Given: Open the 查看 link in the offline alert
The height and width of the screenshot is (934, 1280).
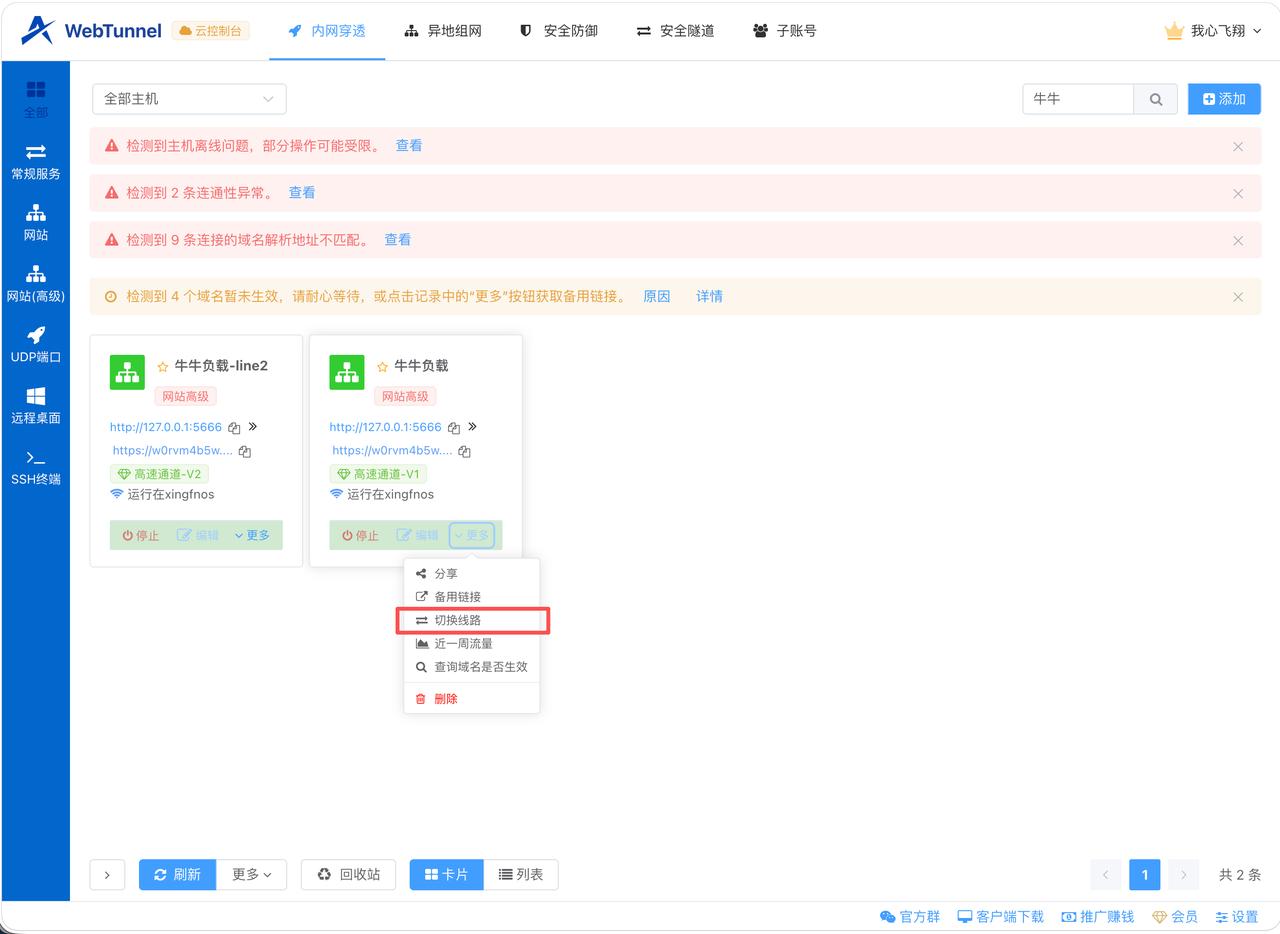Looking at the screenshot, I should 408,145.
